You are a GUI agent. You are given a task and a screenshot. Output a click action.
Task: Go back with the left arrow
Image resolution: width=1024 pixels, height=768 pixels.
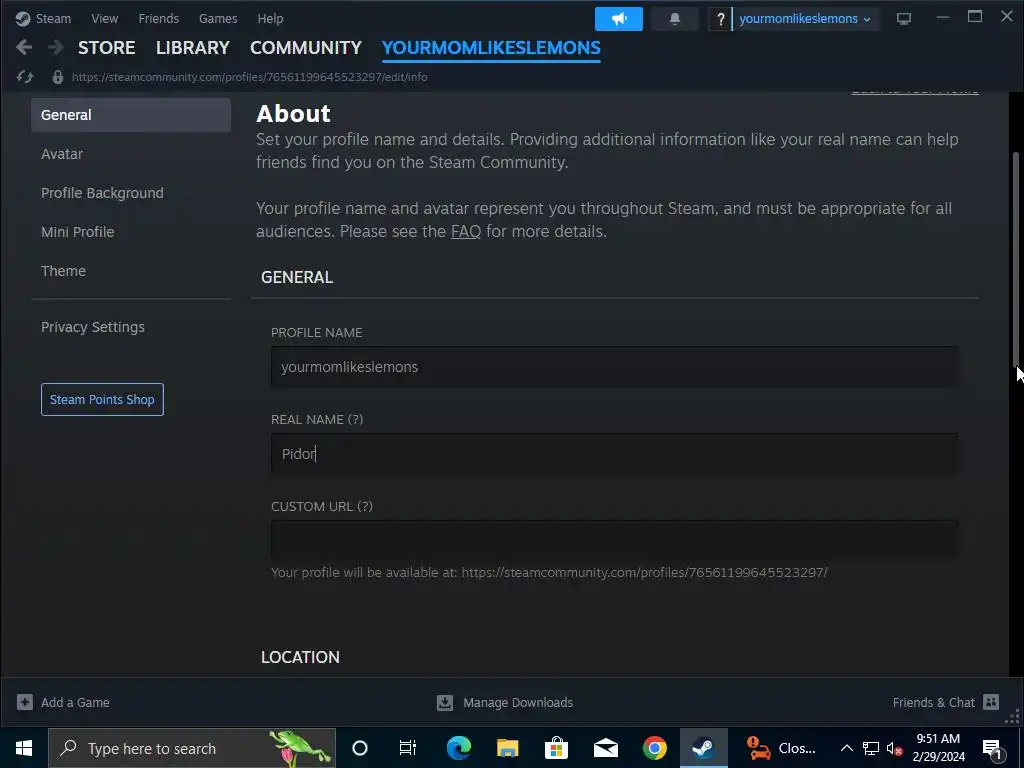coord(24,47)
